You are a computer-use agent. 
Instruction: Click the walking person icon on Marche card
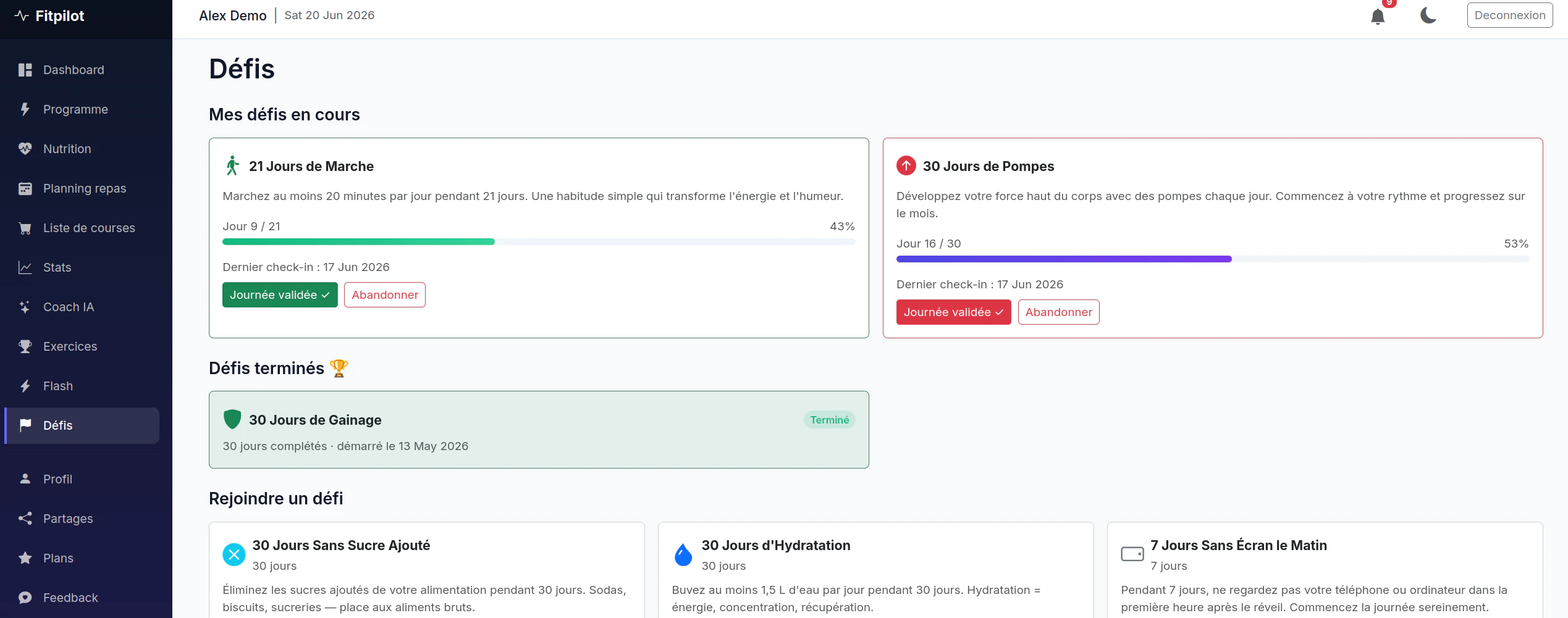(232, 166)
